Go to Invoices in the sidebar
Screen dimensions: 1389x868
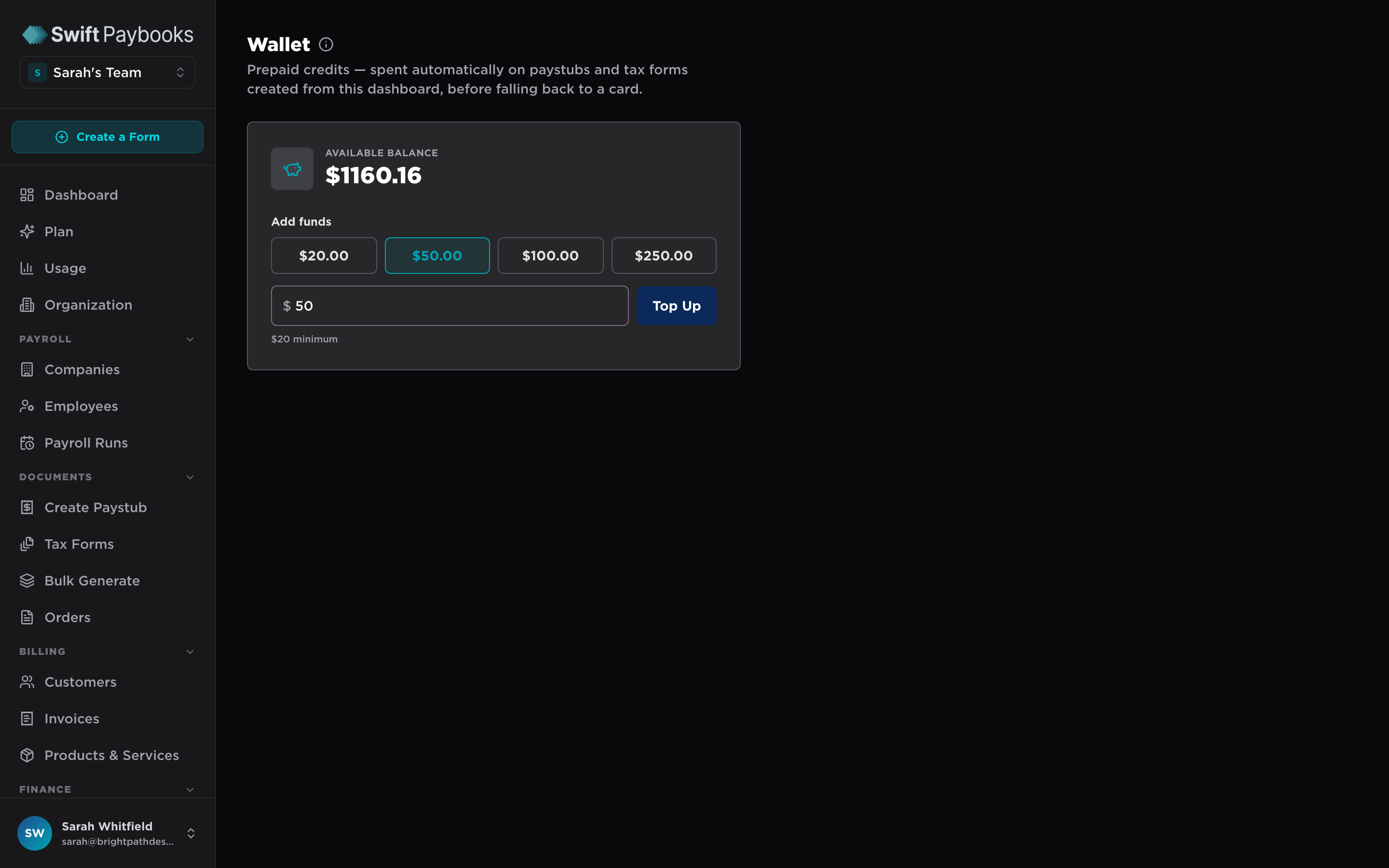click(108, 719)
